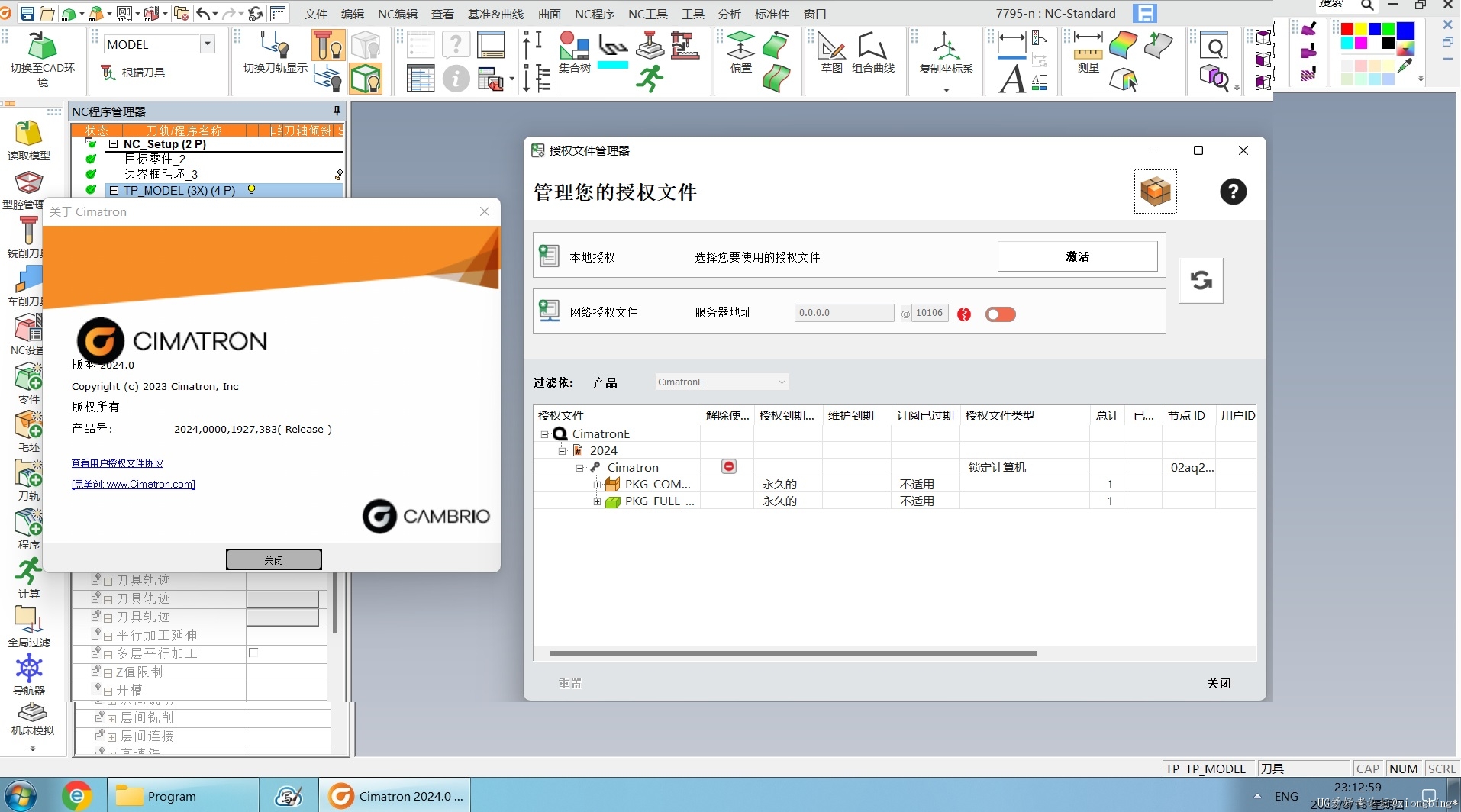Image resolution: width=1461 pixels, height=812 pixels.
Task: Open the 集合树 icon
Action: 574,51
